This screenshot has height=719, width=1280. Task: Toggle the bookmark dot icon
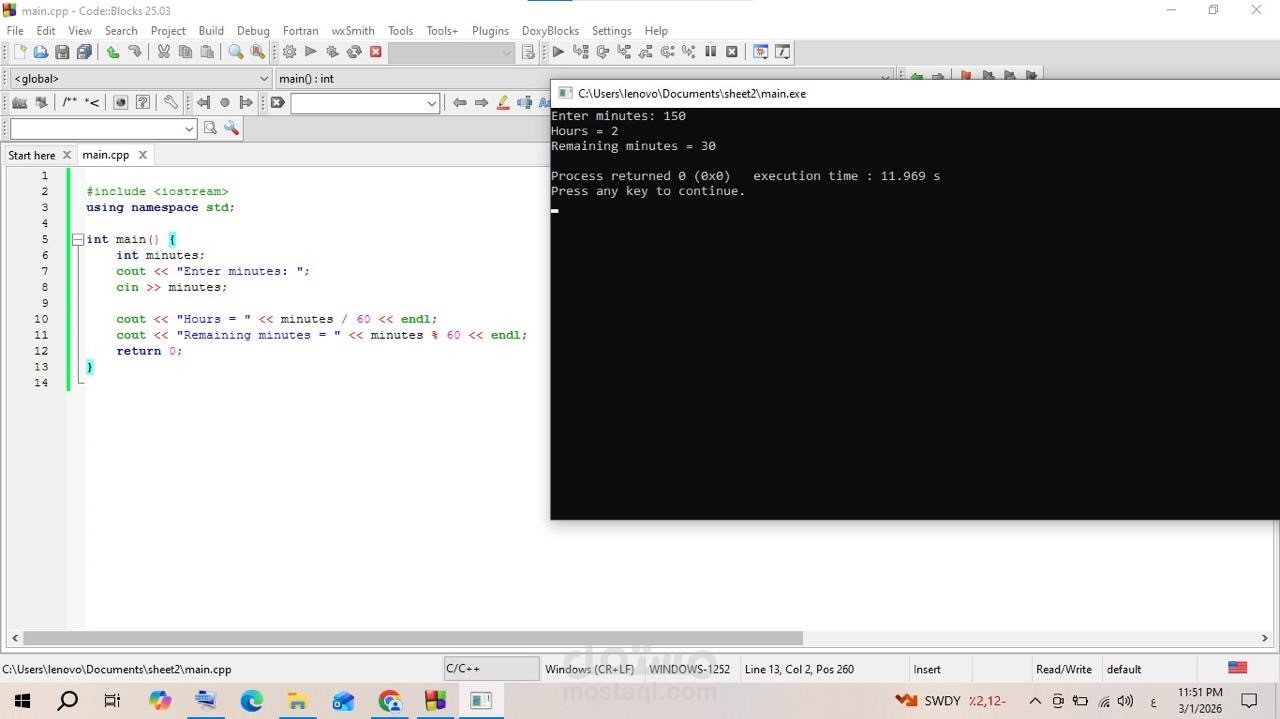click(x=225, y=102)
